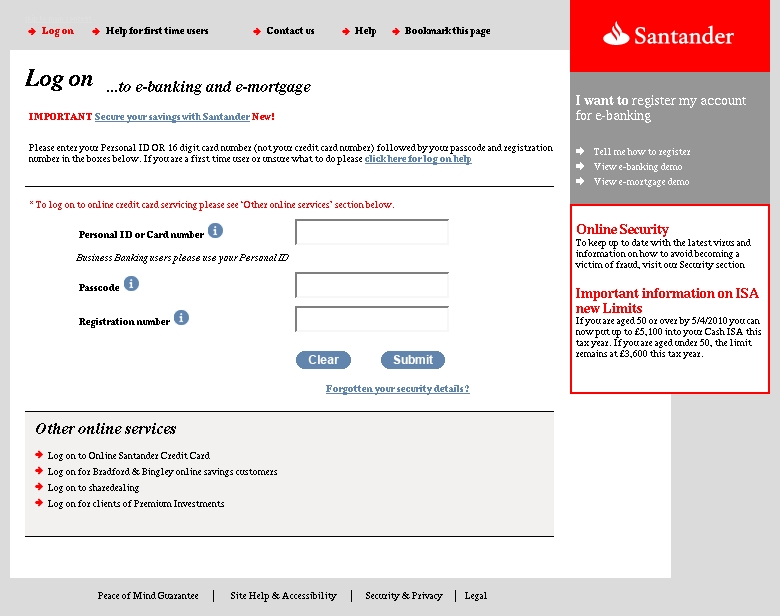
Task: Click the Santander logo
Action: tap(668, 35)
